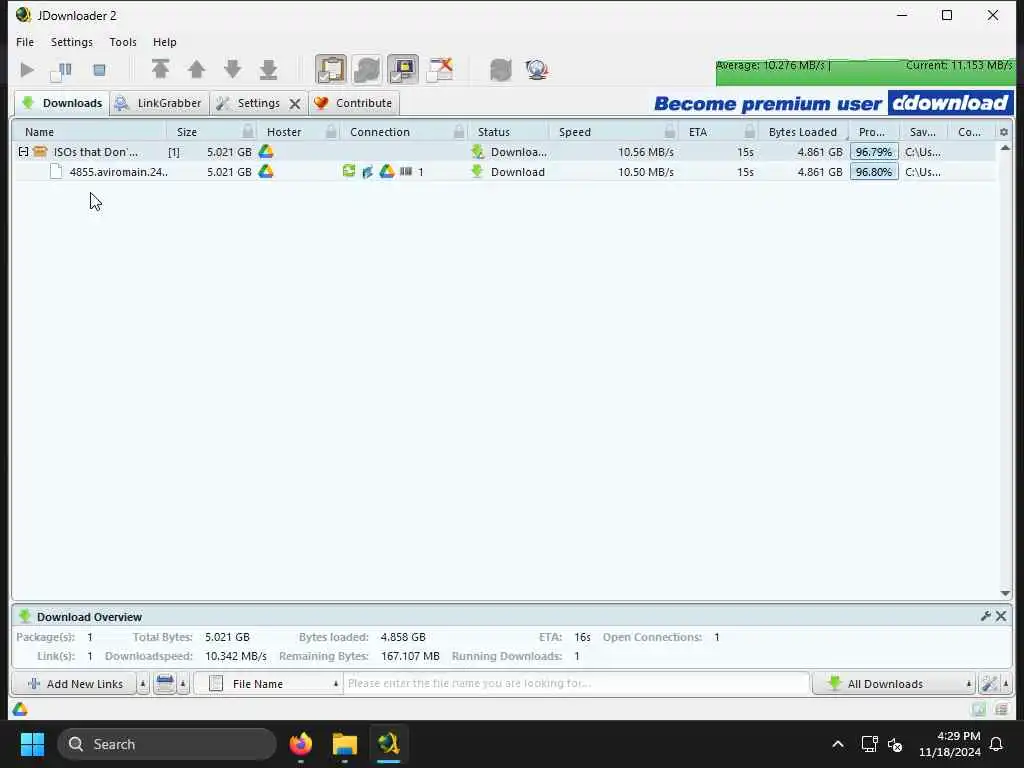Collapse the ISOs that Don't package

[24, 152]
